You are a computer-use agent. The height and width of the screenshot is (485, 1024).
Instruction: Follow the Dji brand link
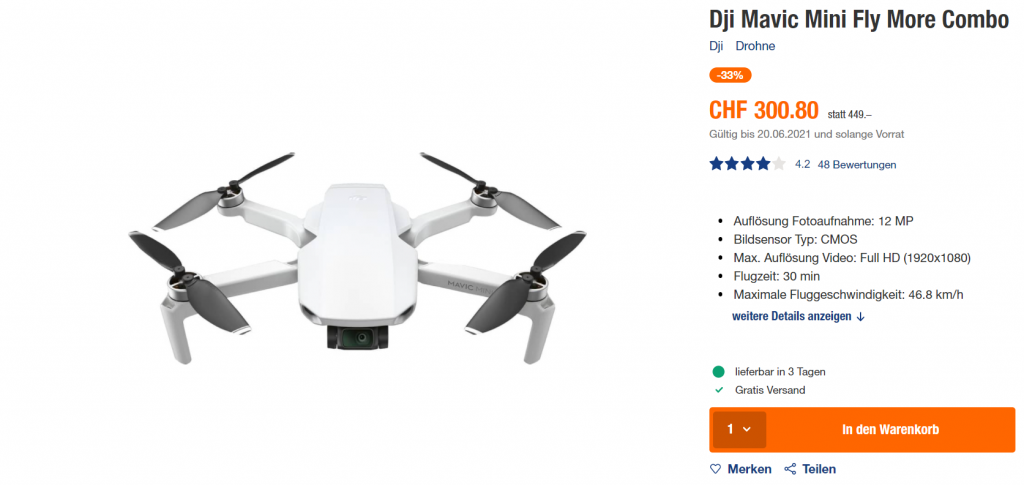[716, 46]
